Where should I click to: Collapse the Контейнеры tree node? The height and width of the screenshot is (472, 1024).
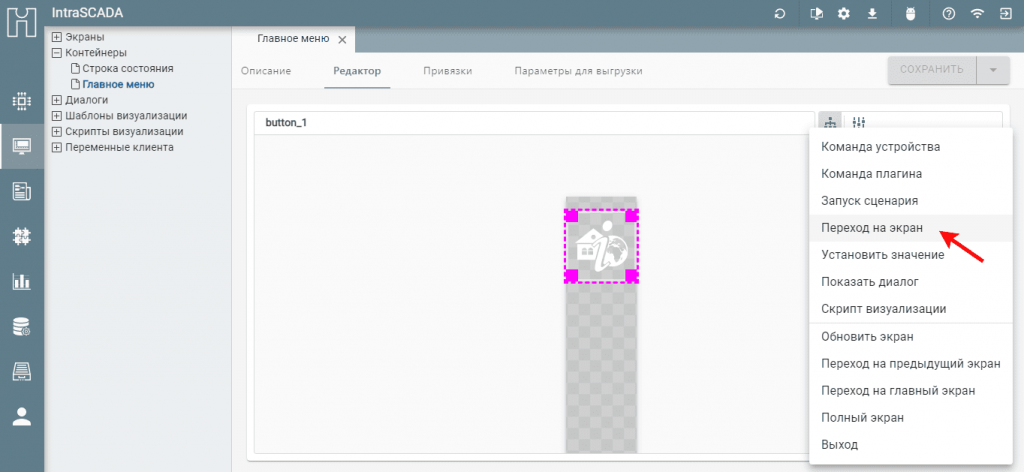tap(57, 53)
